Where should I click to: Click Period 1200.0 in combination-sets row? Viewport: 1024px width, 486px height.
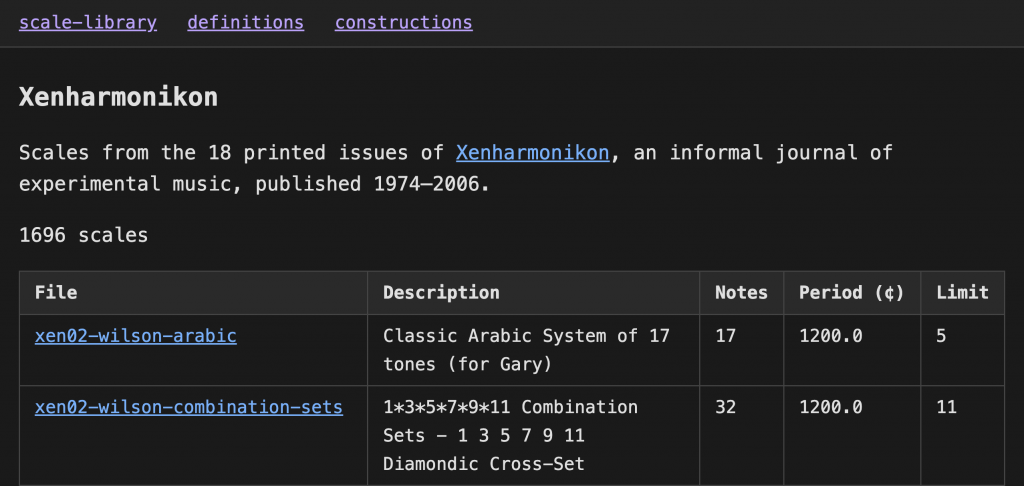pyautogui.click(x=831, y=408)
